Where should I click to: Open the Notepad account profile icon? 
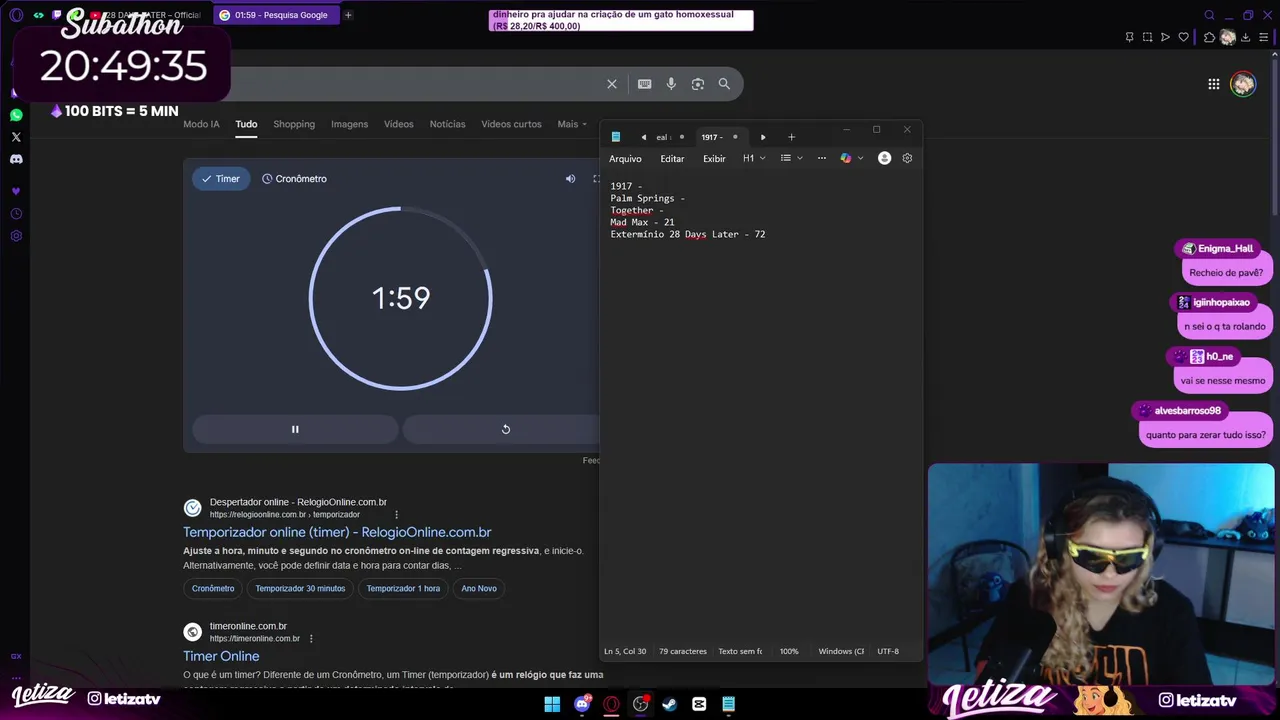point(884,158)
